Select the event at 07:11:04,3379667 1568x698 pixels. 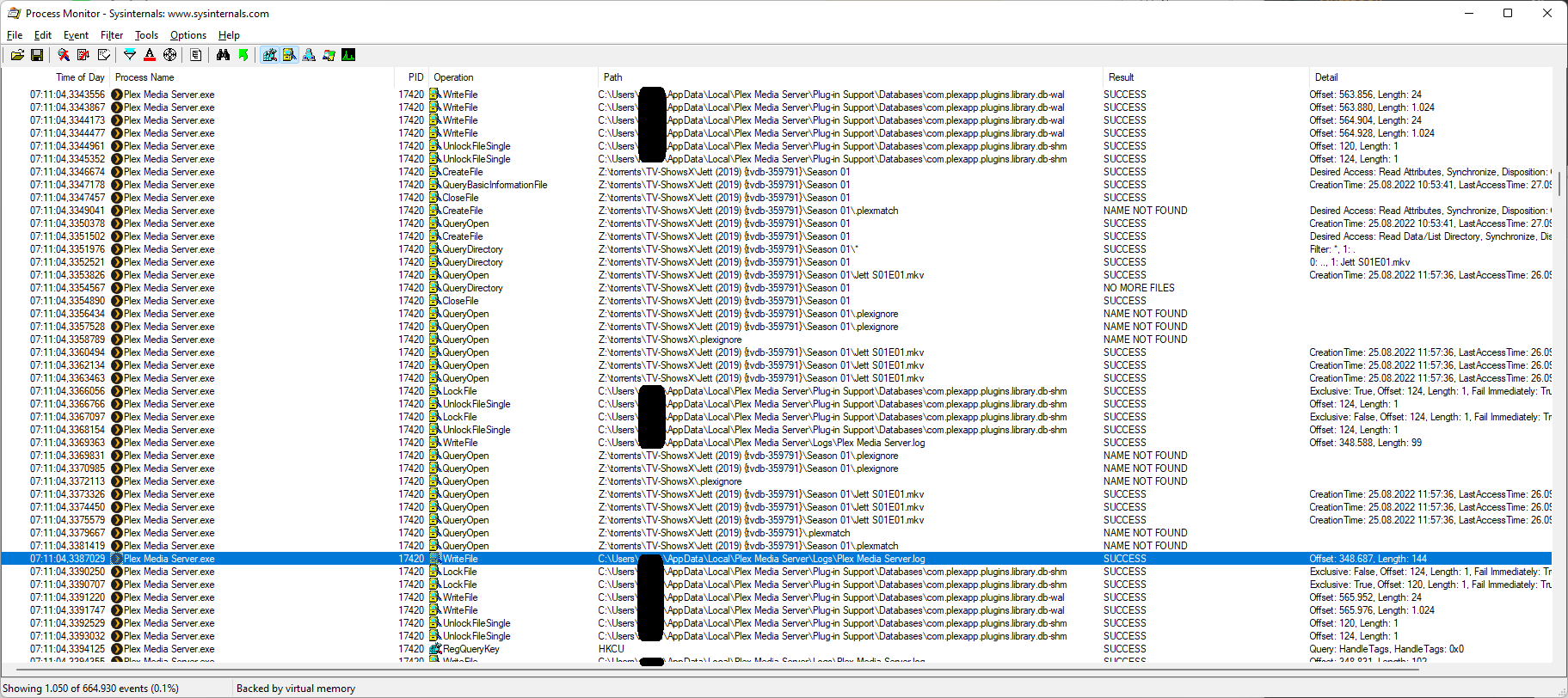coord(777,533)
